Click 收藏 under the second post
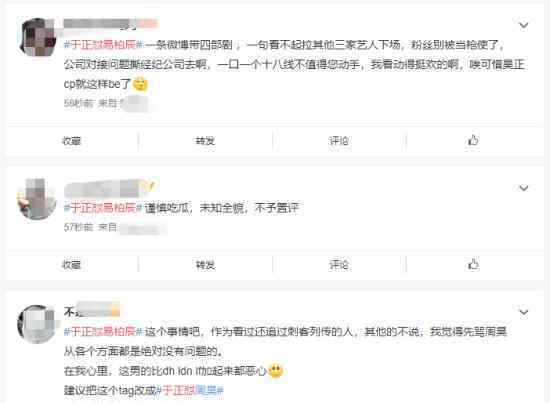550x403 pixels. point(72,265)
